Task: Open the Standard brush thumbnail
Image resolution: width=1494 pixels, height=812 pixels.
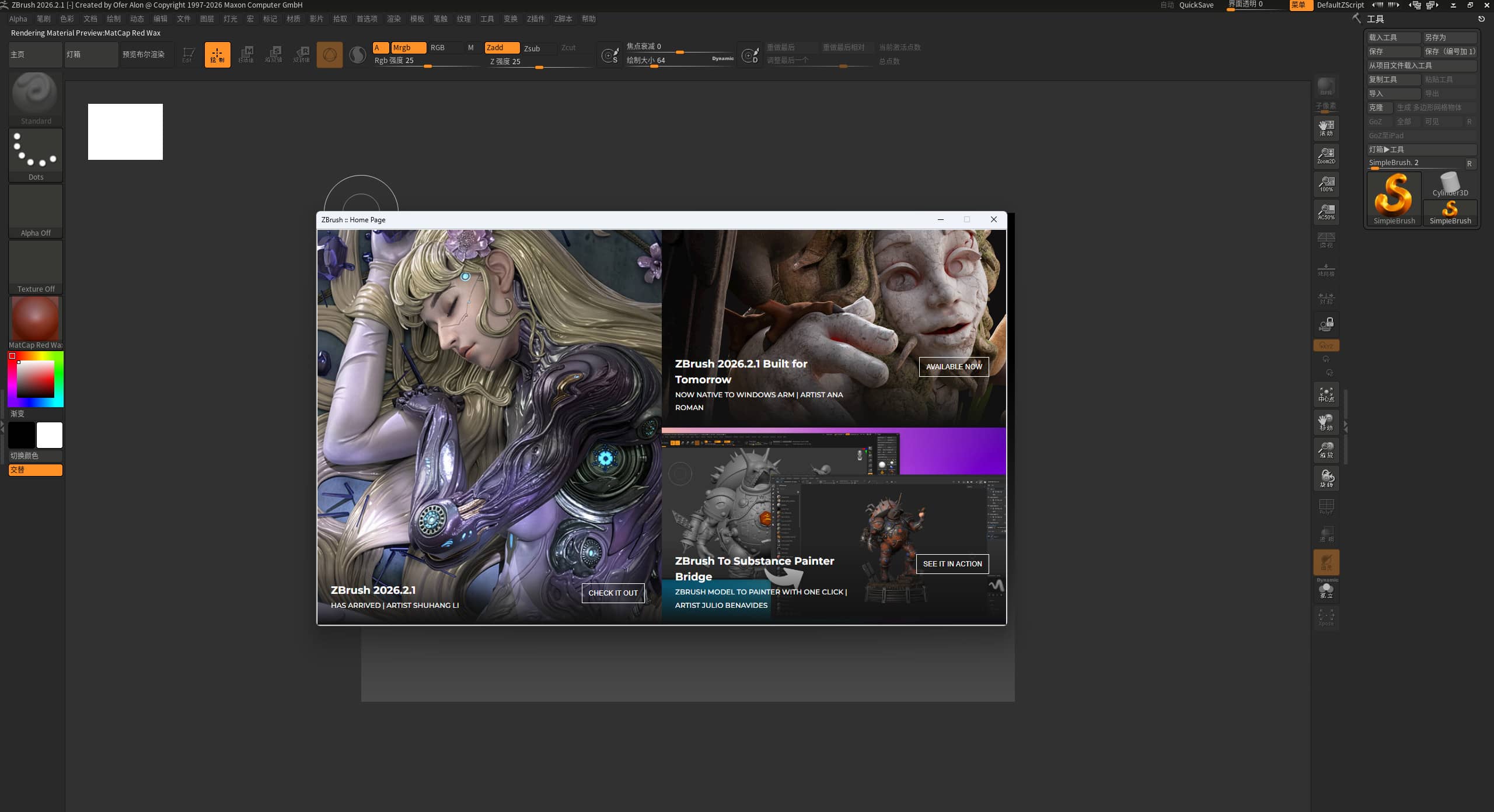Action: pyautogui.click(x=36, y=98)
